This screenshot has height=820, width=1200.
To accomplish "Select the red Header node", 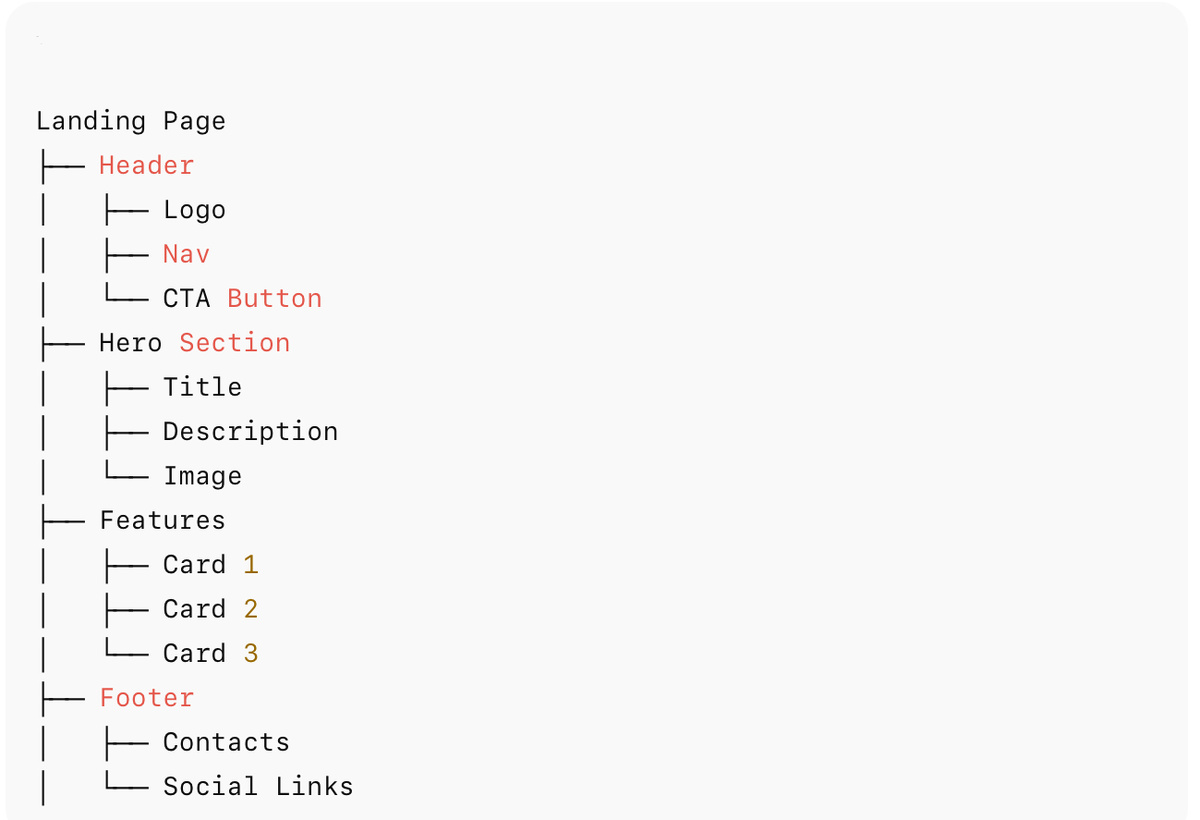I will (146, 166).
